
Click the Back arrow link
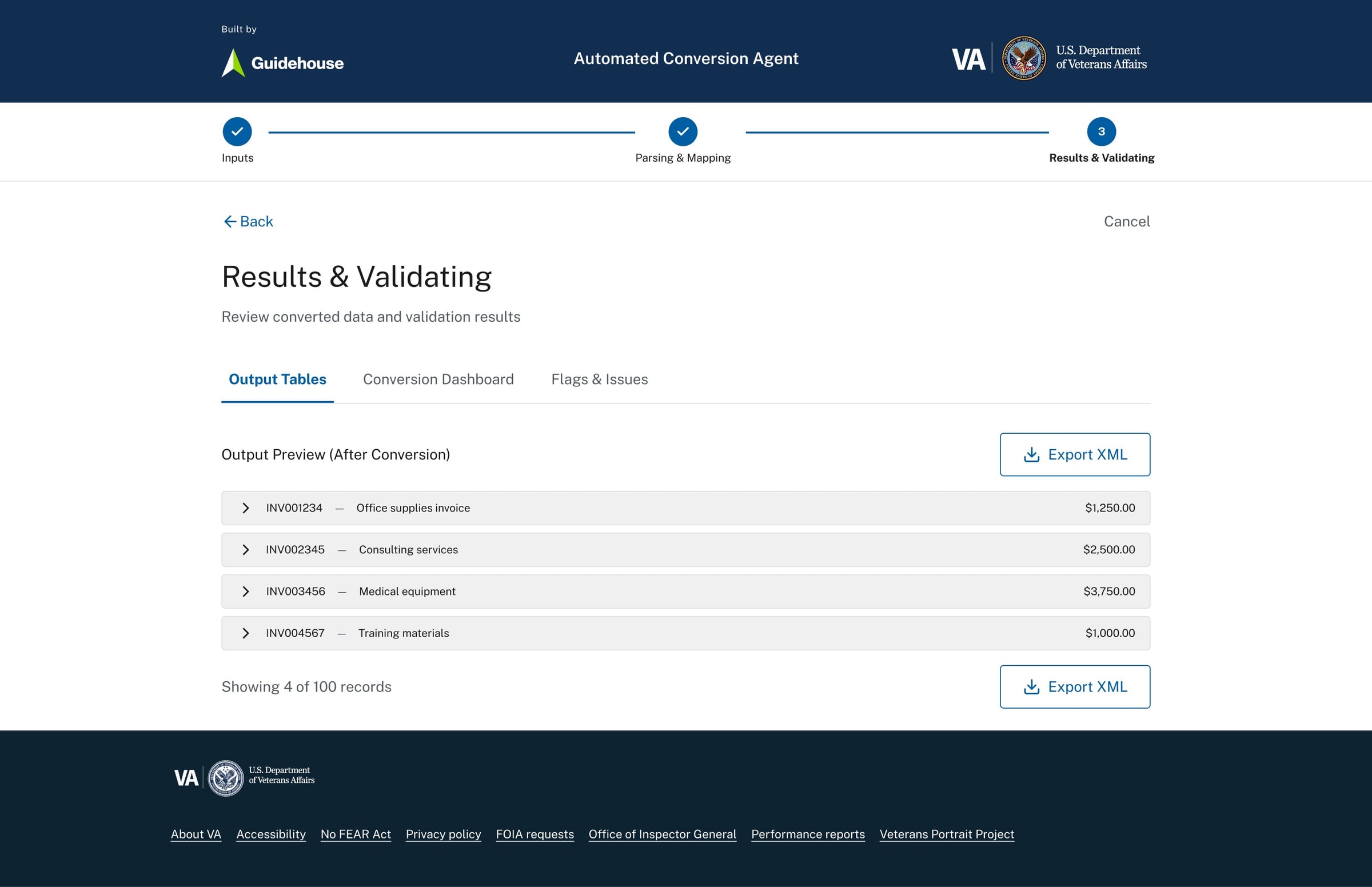[x=248, y=221]
